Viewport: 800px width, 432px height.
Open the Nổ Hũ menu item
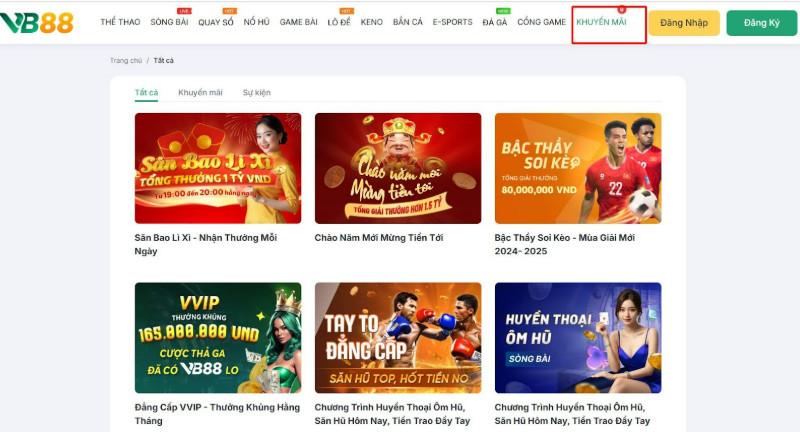tap(256, 22)
